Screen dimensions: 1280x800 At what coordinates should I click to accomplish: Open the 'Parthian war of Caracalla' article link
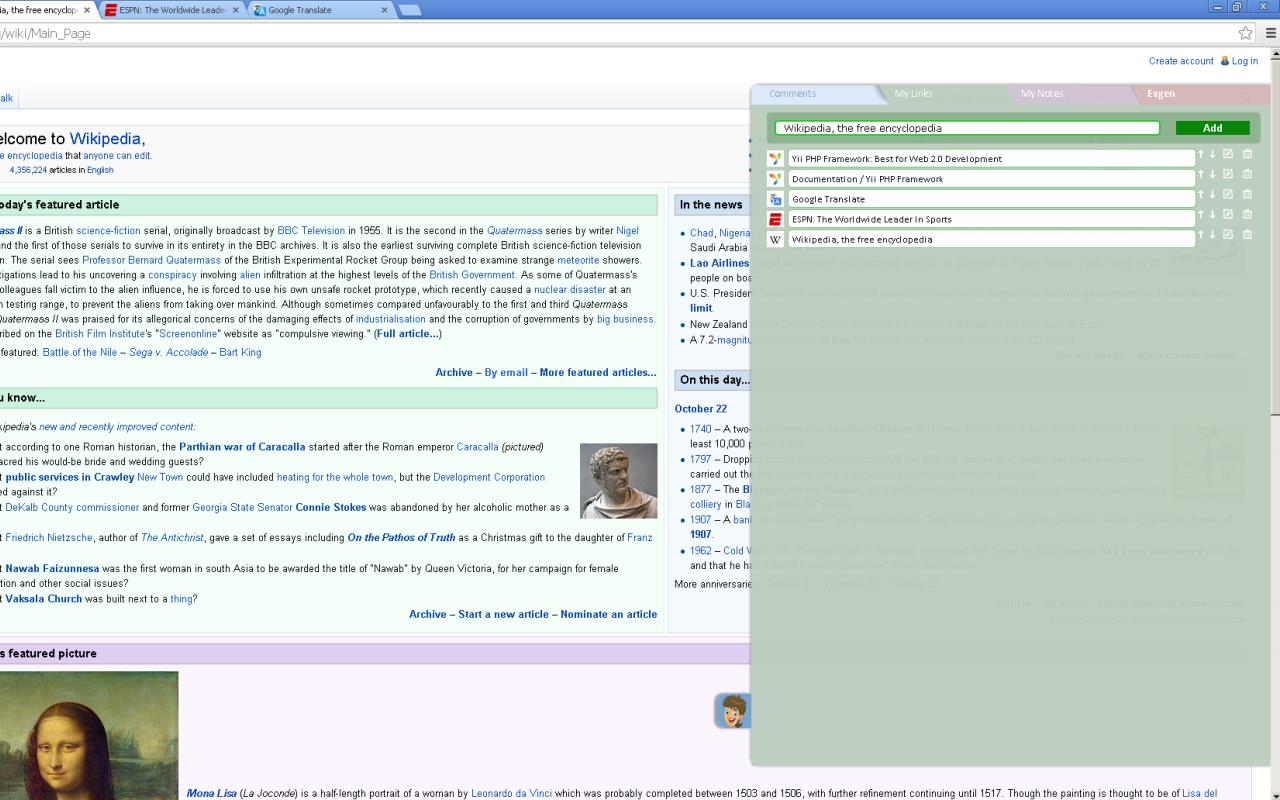point(242,447)
